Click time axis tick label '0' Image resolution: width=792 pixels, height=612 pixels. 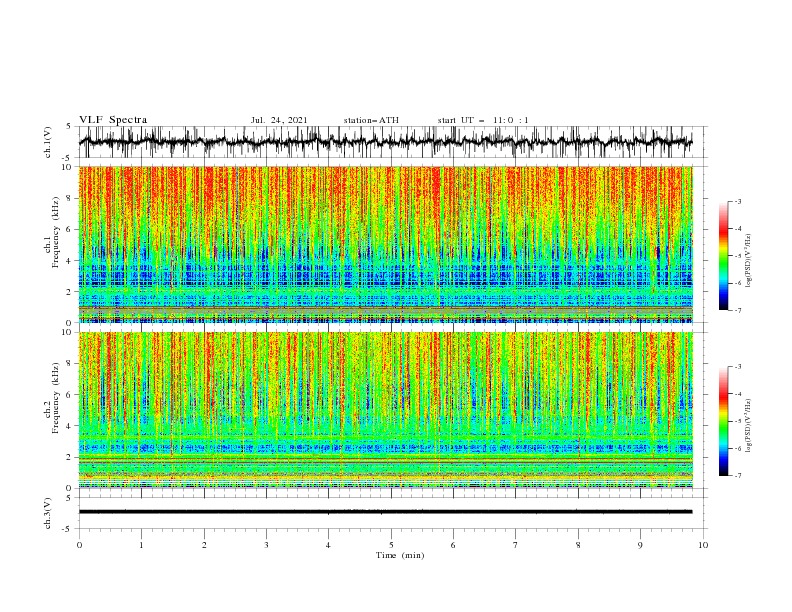tap(79, 545)
